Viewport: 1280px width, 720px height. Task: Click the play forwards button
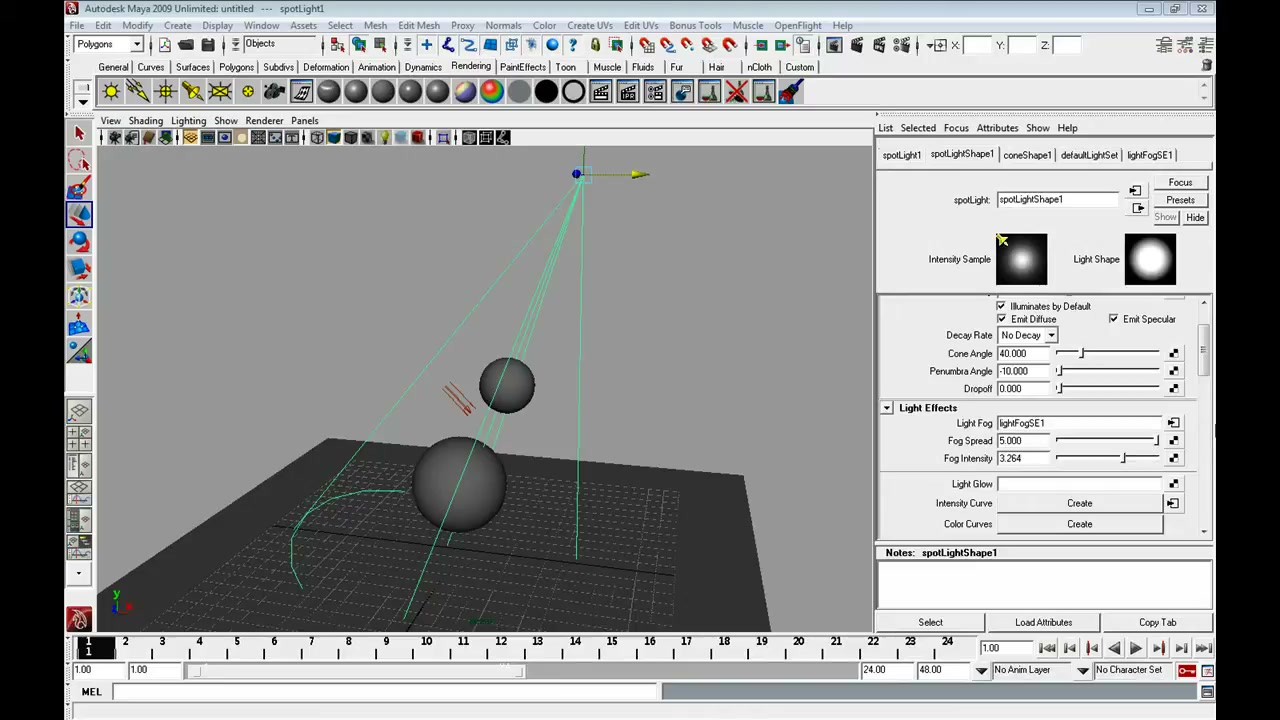click(x=1136, y=649)
